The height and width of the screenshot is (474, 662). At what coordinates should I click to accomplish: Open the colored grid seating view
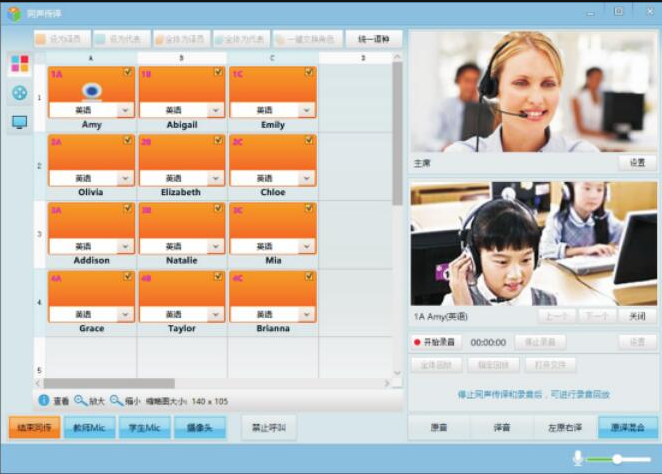coord(20,64)
